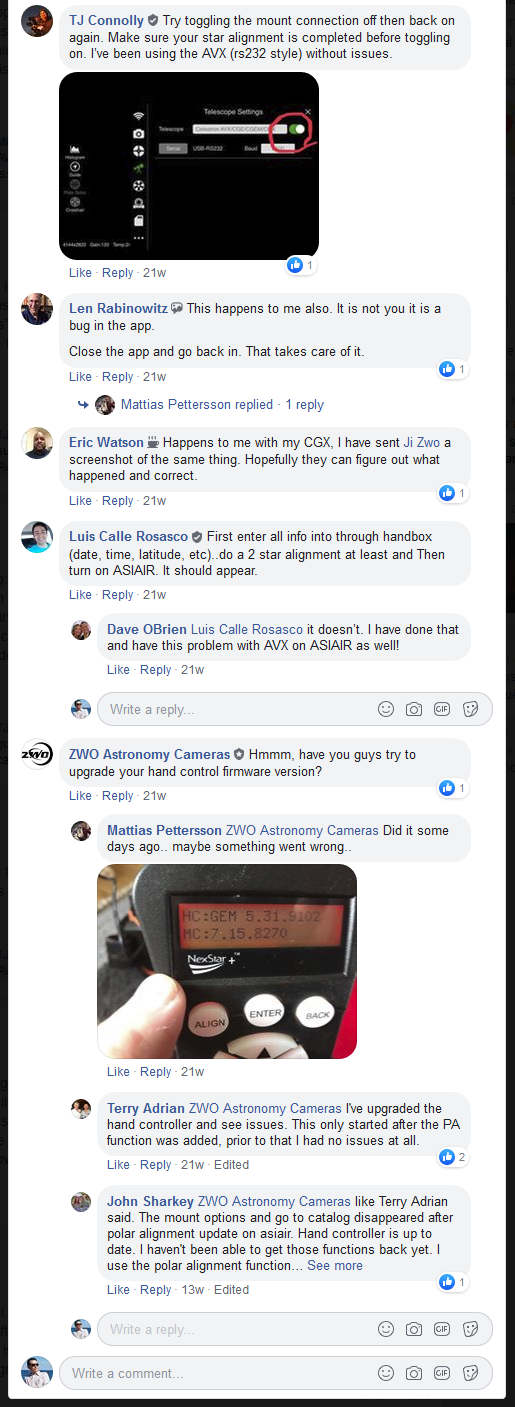View like reaction on TJ Connolly's comment
Viewport: 515px width, 1407px height.
coord(301,265)
